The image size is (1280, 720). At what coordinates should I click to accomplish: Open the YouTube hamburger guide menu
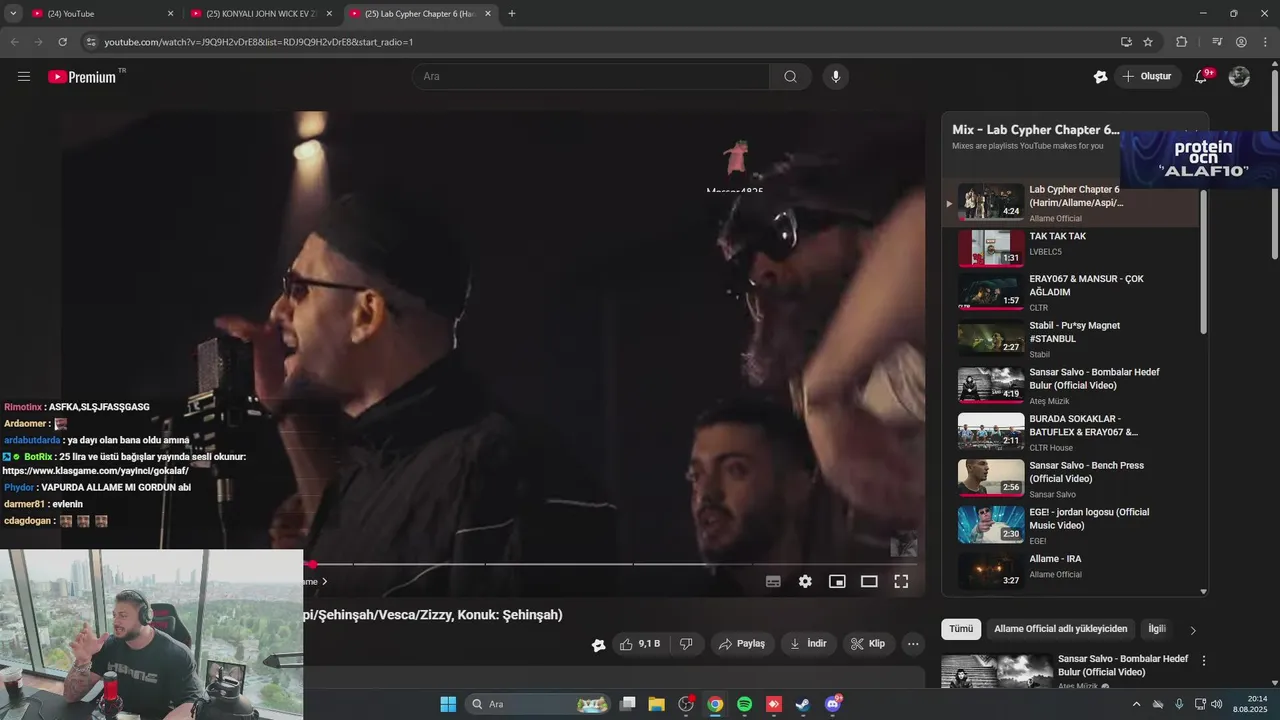24,76
